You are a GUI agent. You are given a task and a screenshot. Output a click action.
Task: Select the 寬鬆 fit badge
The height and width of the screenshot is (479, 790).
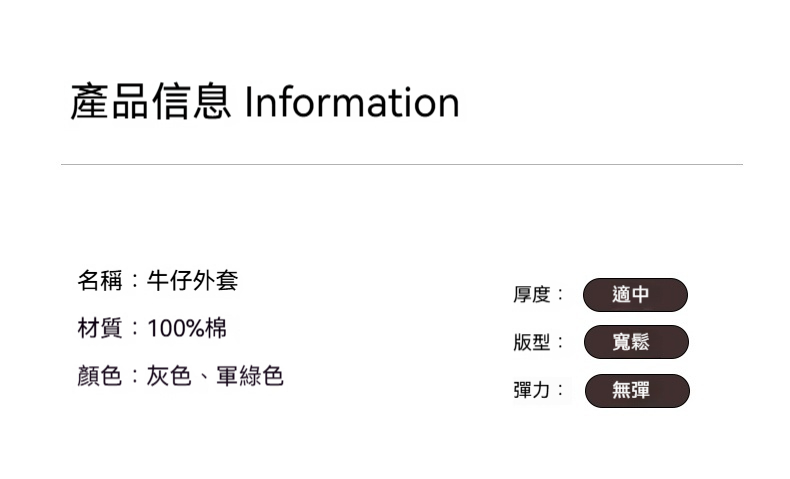point(635,342)
